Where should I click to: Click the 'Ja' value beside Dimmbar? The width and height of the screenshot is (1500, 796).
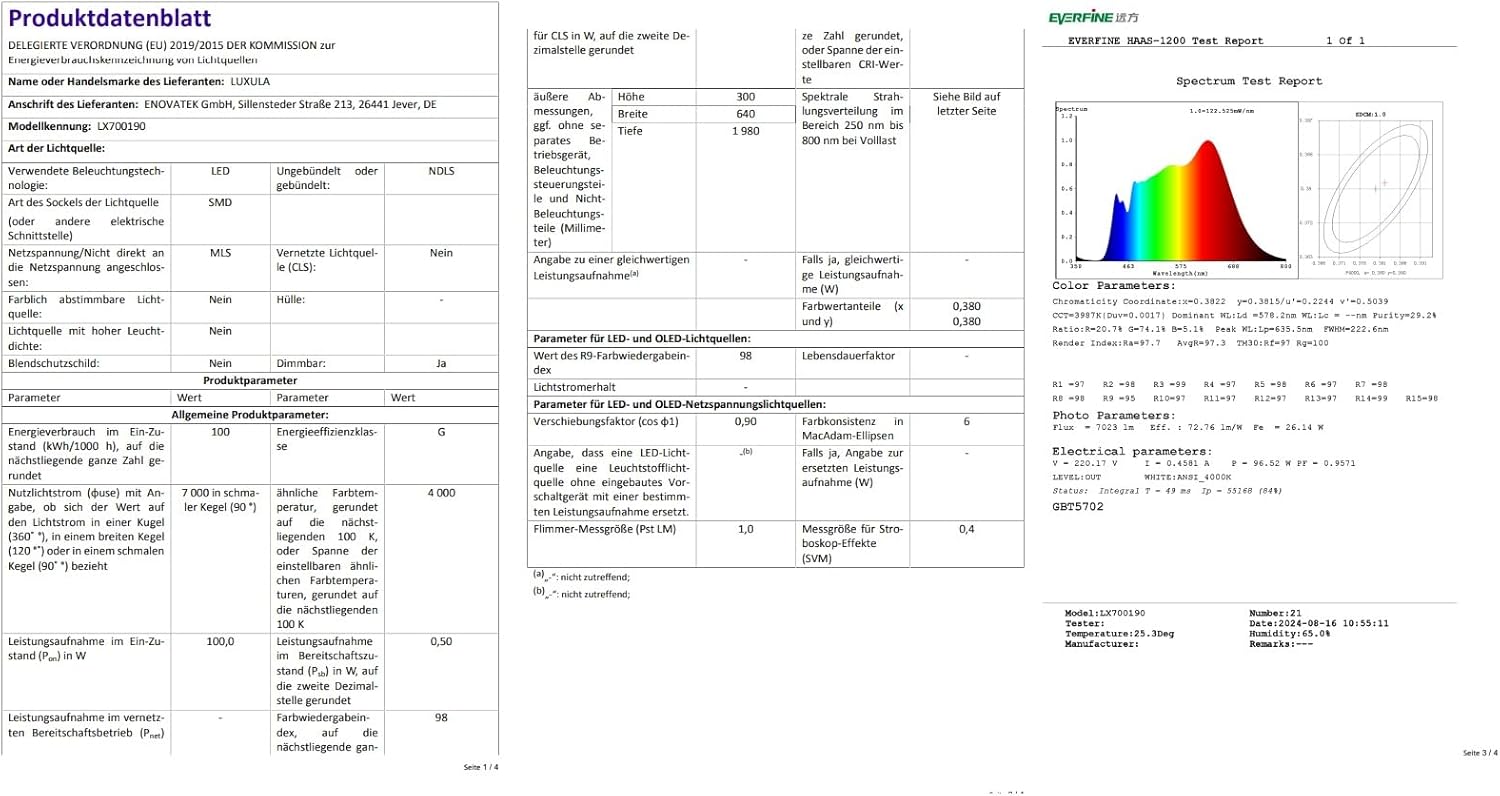pos(441,364)
